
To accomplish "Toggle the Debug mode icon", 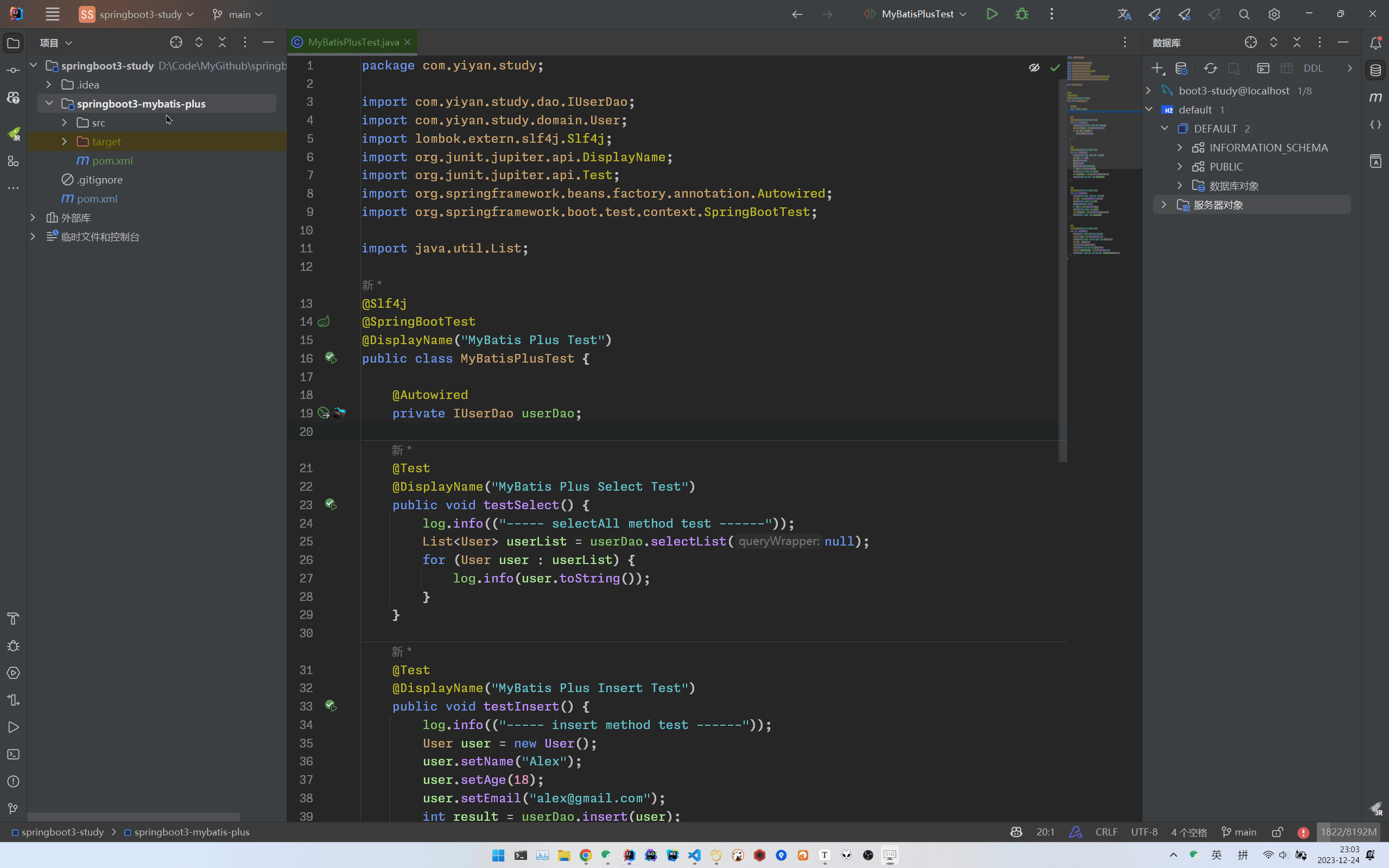I will [x=1021, y=14].
